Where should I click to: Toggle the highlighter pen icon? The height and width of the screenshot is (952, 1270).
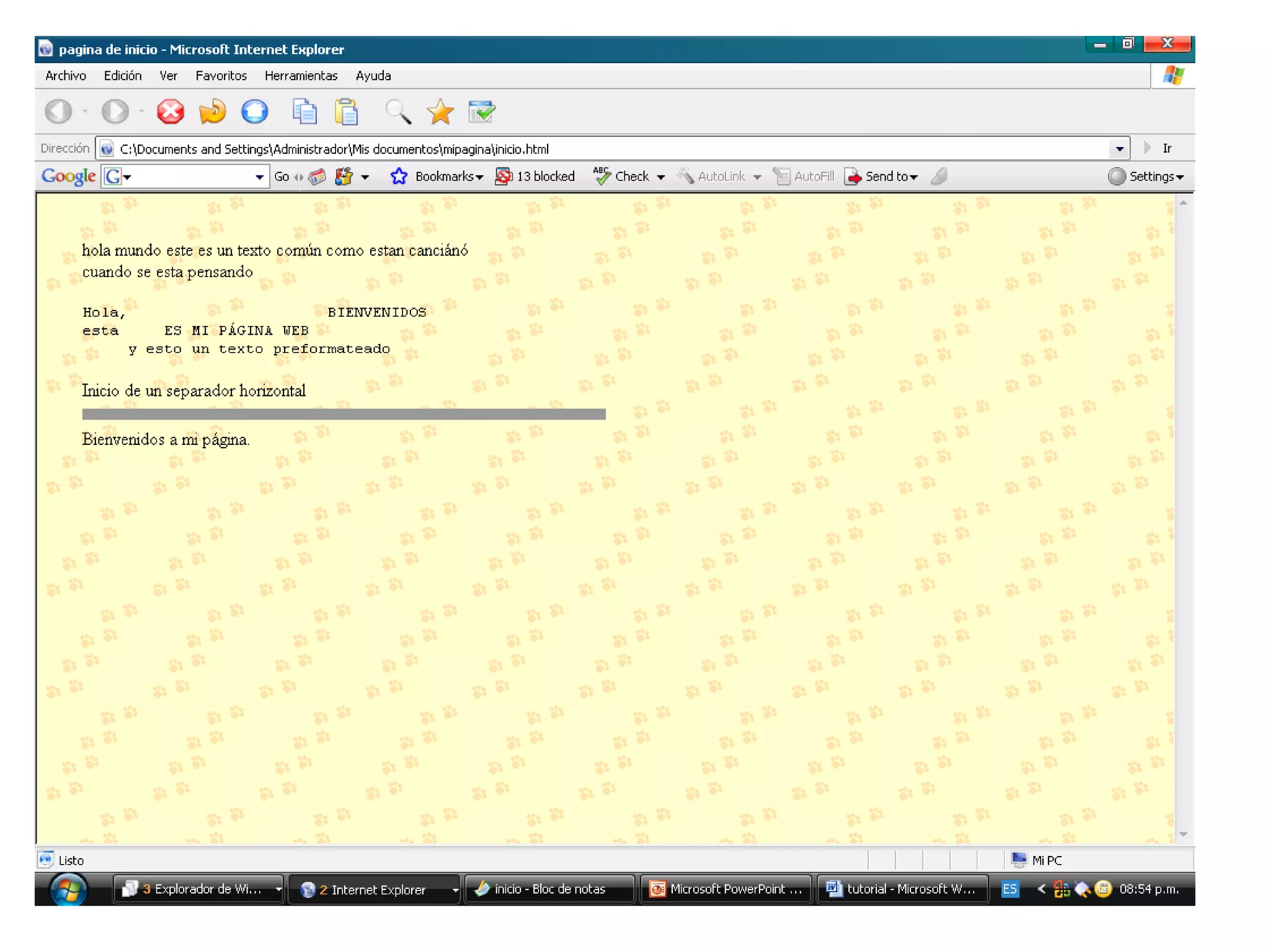(x=939, y=177)
